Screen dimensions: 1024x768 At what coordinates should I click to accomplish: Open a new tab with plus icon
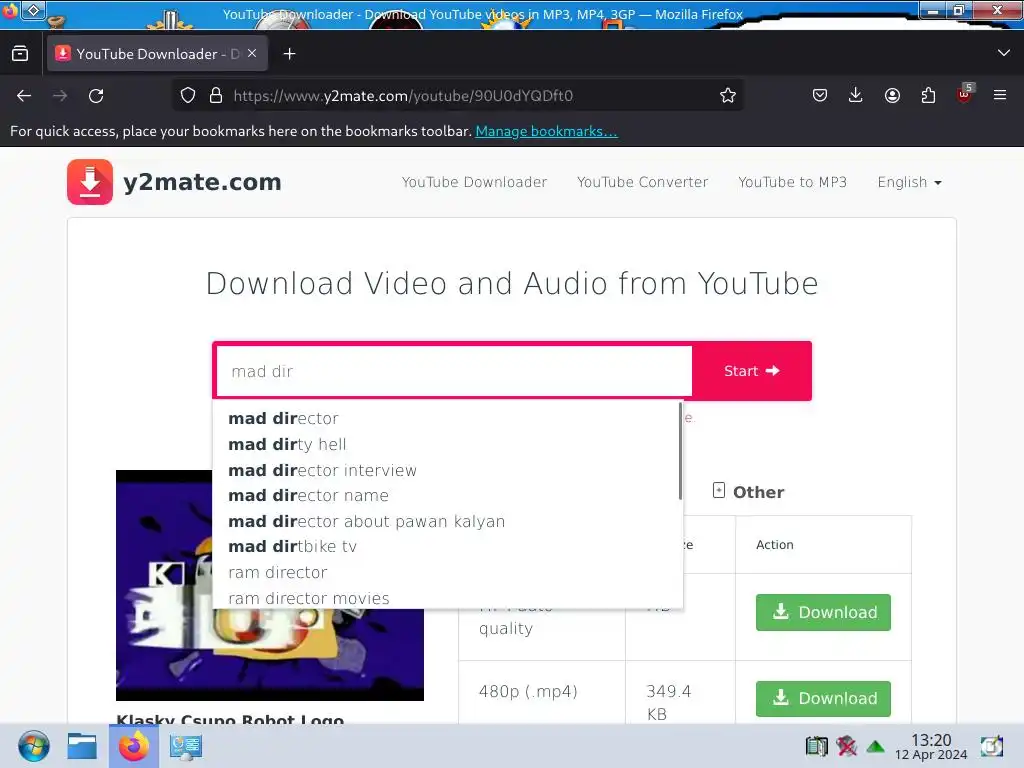[289, 54]
